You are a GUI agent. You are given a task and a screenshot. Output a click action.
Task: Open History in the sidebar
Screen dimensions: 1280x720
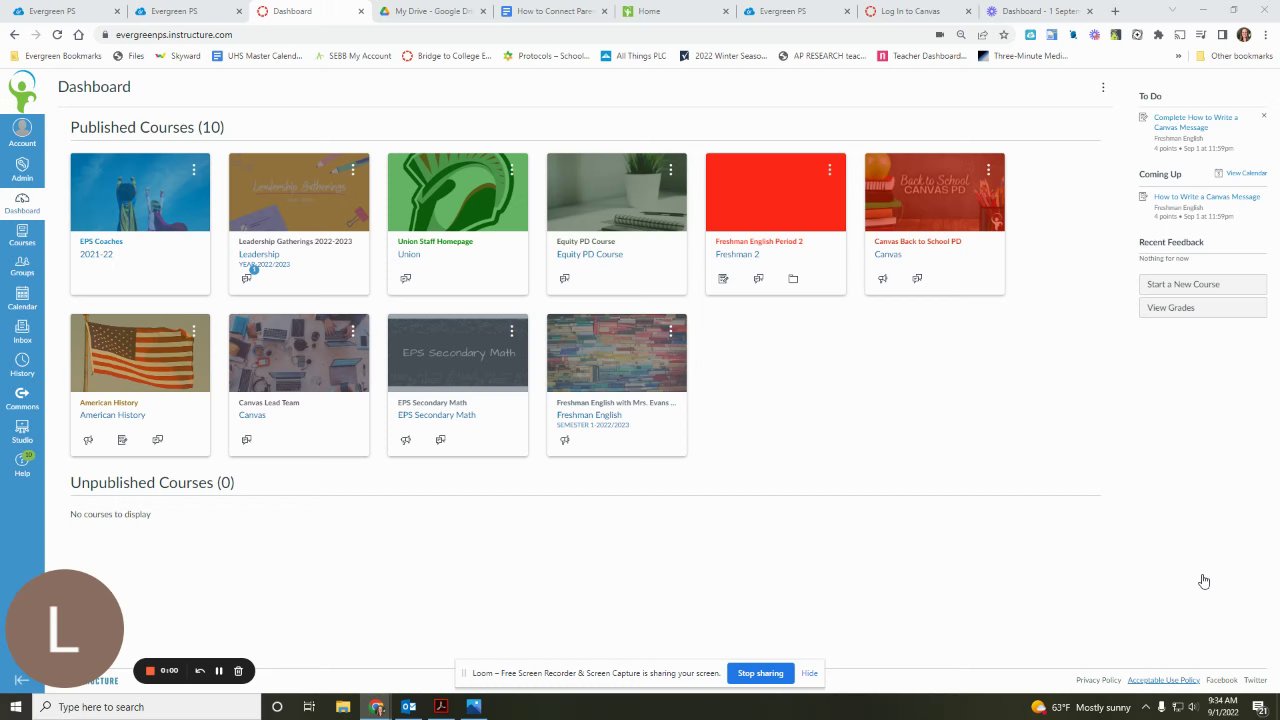pos(22,365)
